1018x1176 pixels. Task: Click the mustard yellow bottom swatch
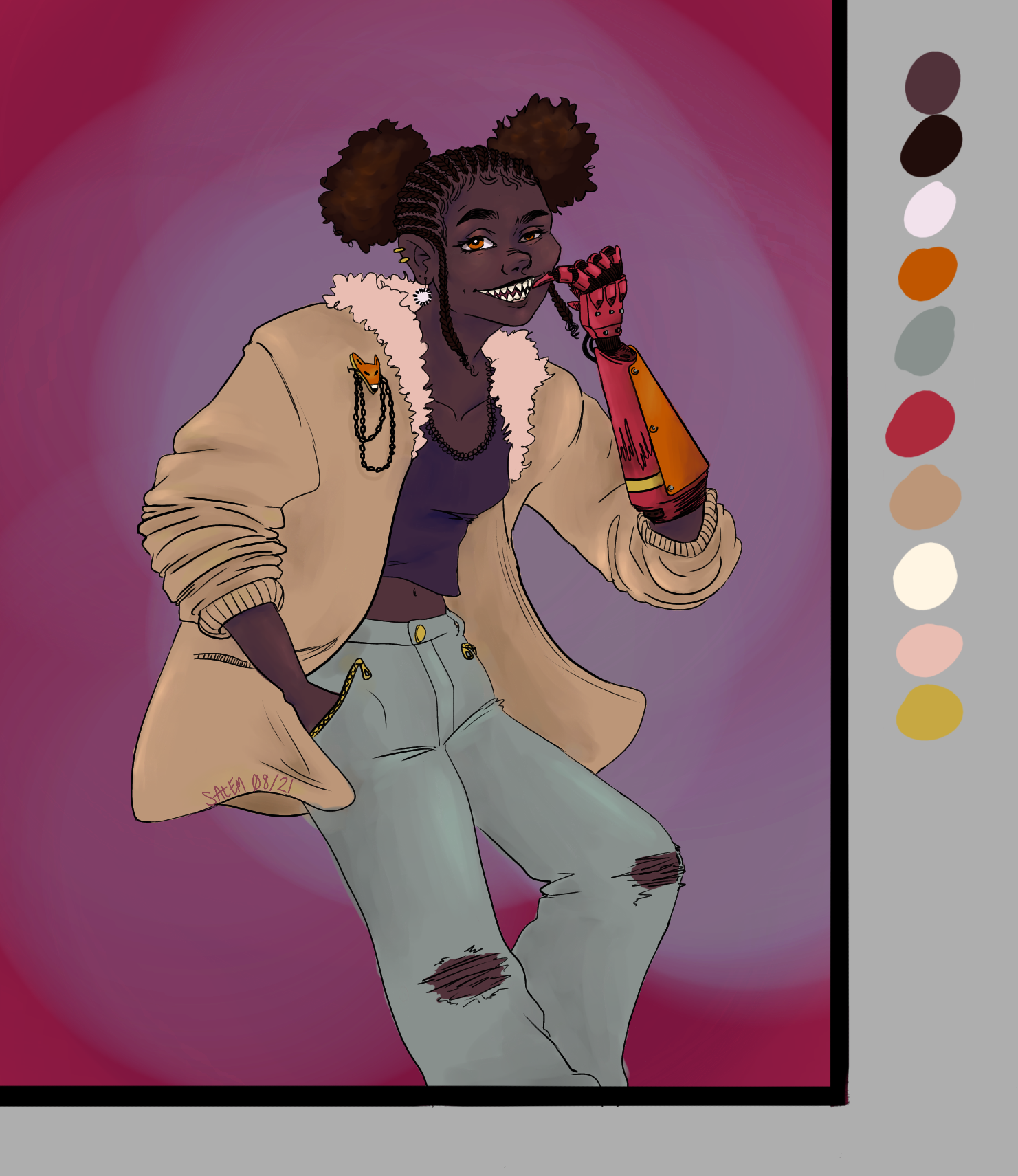(x=929, y=712)
